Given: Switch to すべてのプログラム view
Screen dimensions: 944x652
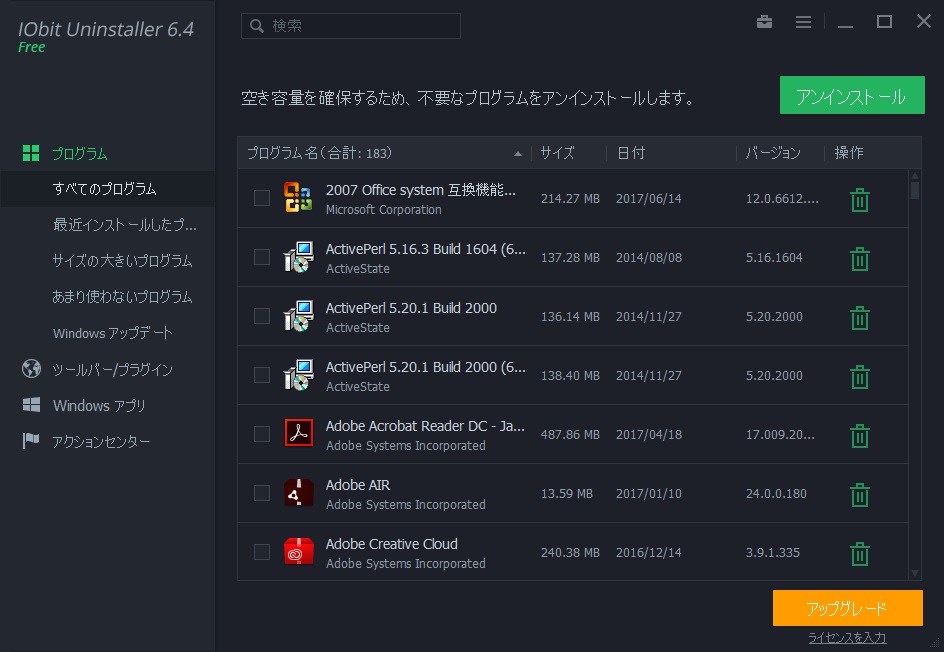Looking at the screenshot, I should [107, 188].
